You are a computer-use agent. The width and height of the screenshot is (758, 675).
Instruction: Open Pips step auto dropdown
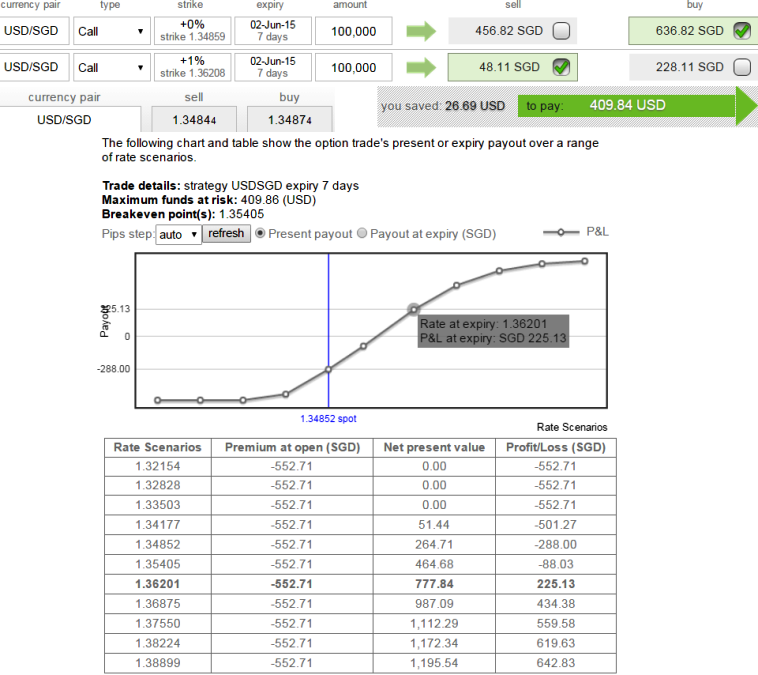coord(178,235)
